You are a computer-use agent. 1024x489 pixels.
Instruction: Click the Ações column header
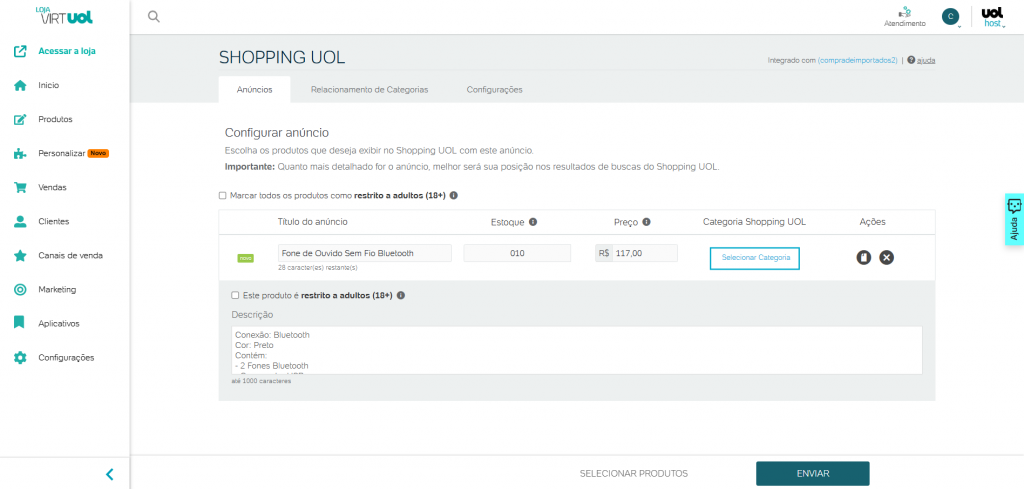click(872, 222)
